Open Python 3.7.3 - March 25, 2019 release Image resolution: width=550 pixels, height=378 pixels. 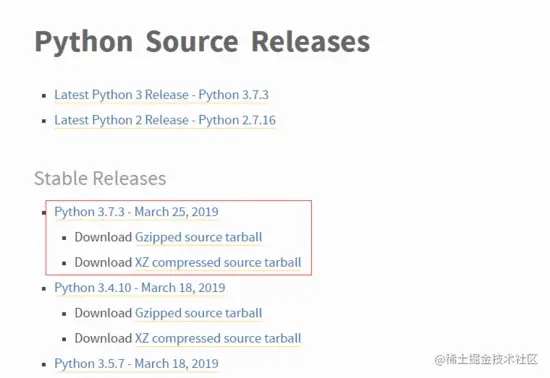136,212
